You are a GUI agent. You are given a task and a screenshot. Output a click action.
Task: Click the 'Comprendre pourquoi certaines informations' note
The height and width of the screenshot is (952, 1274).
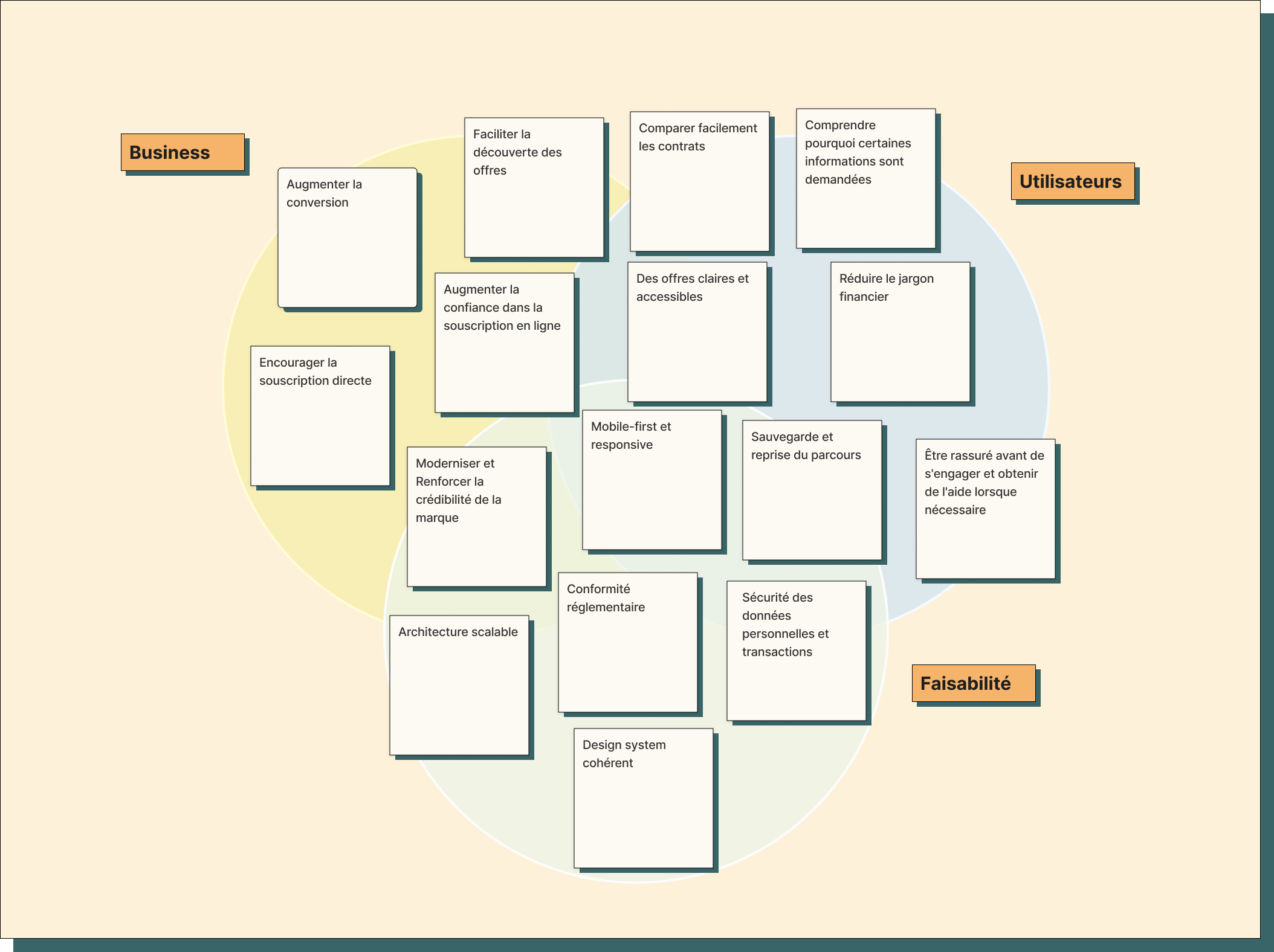[x=866, y=178]
